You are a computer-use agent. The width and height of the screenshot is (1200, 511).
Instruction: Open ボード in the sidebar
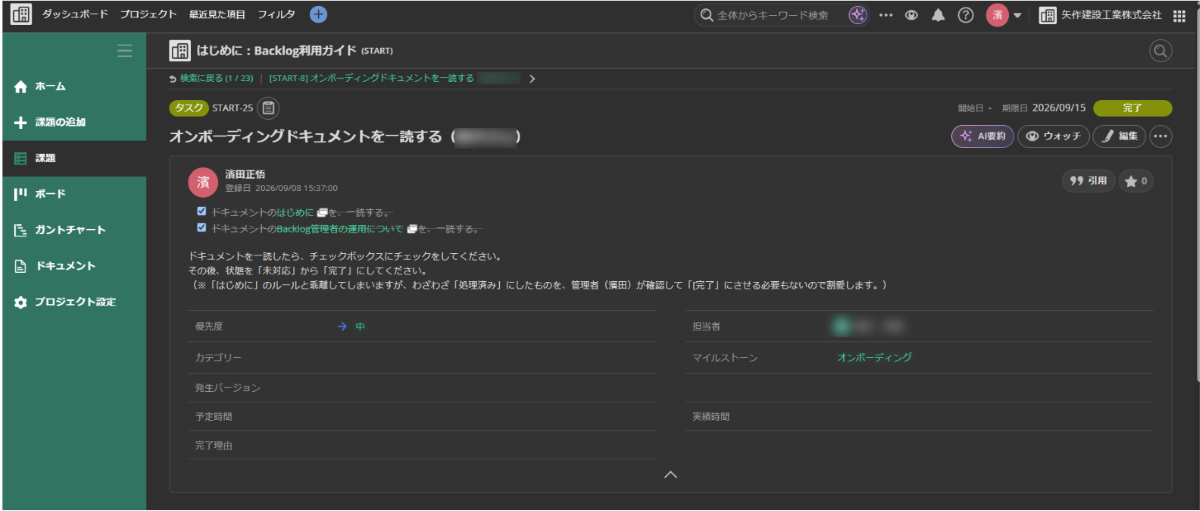(x=74, y=194)
